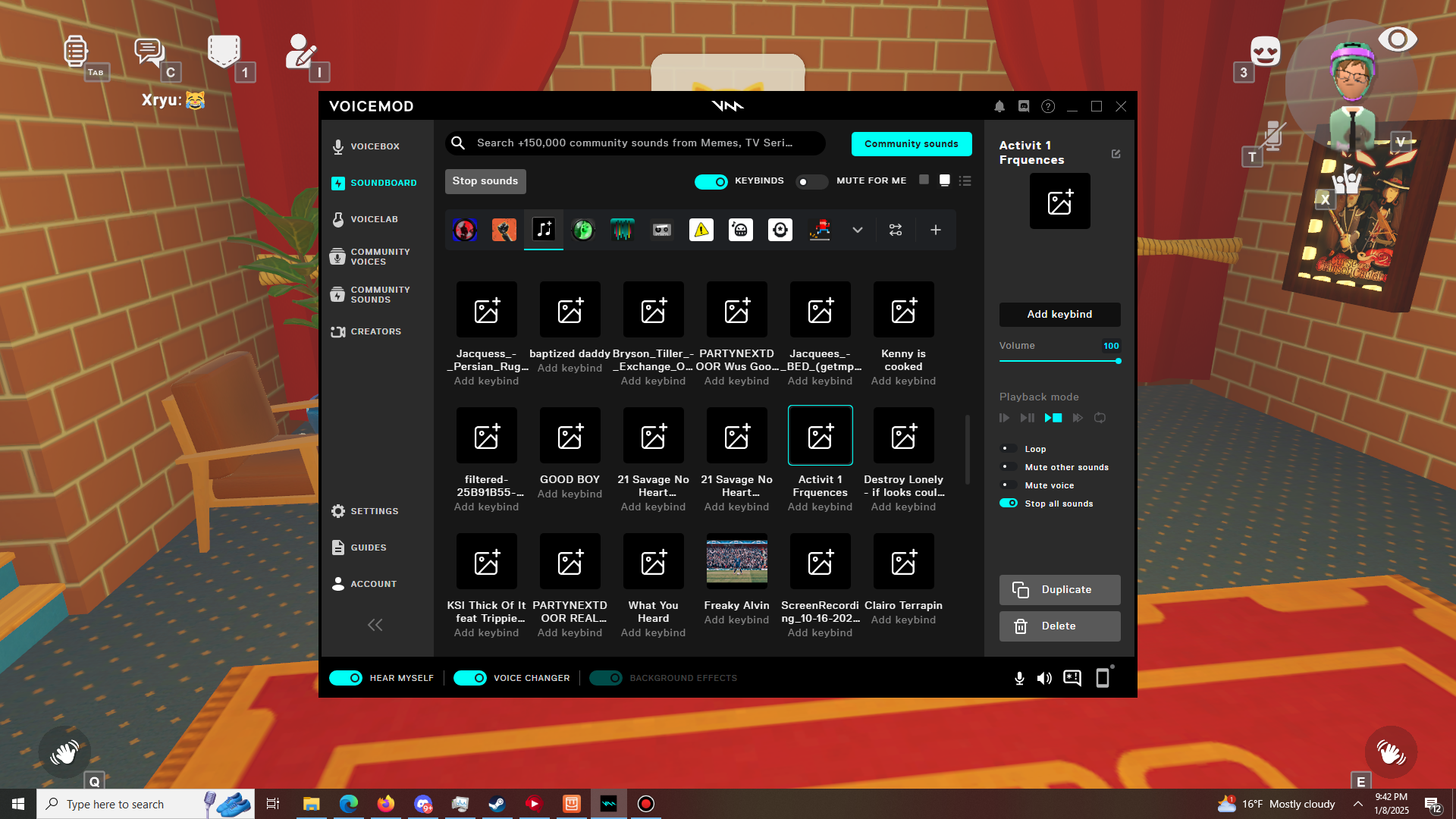The width and height of the screenshot is (1456, 819).
Task: Open the warning sign soundboard profile
Action: [701, 230]
